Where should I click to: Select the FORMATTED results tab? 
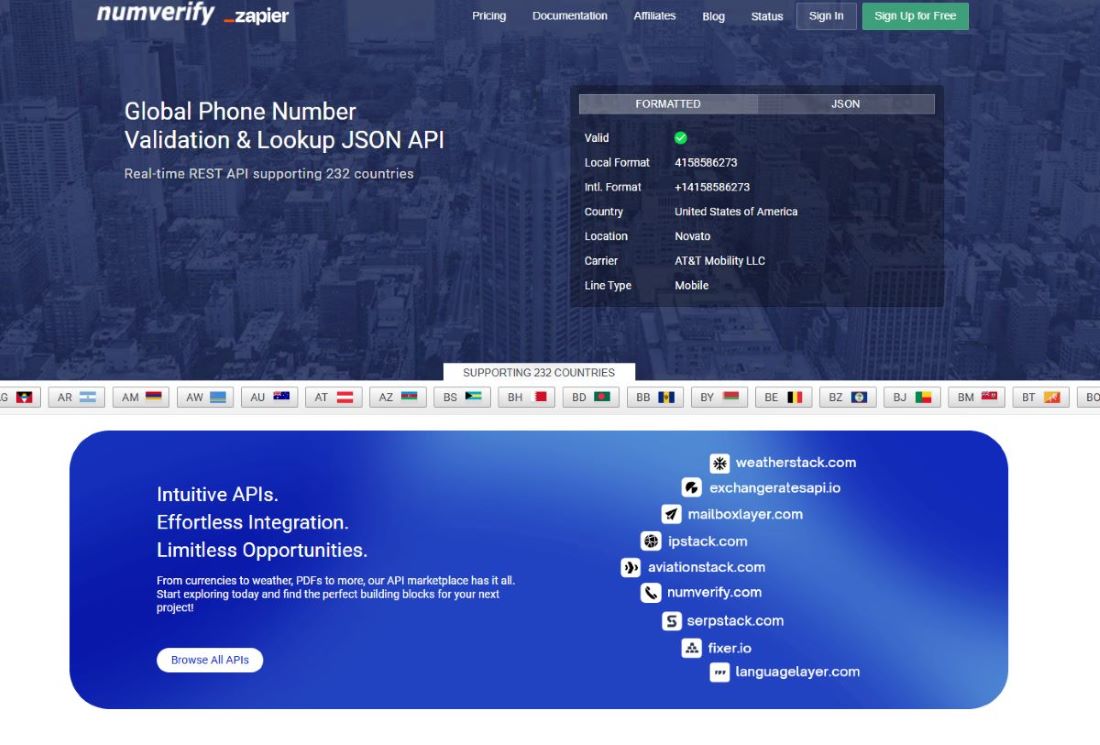click(x=668, y=103)
